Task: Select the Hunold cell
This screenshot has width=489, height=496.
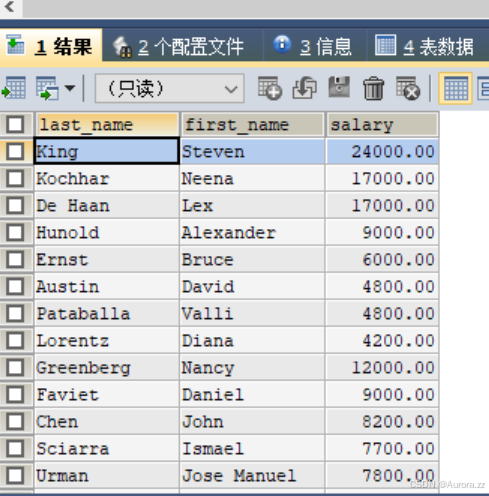Action: tap(107, 233)
